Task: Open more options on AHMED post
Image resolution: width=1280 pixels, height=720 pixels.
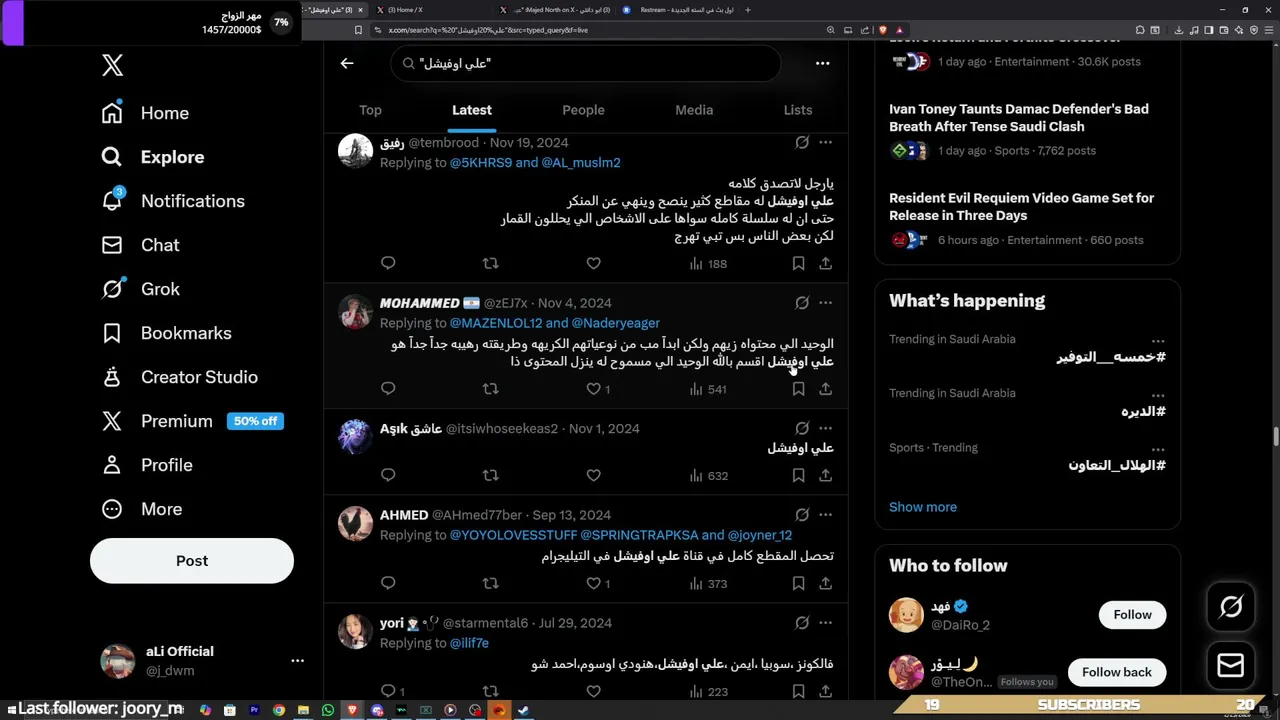Action: (825, 514)
